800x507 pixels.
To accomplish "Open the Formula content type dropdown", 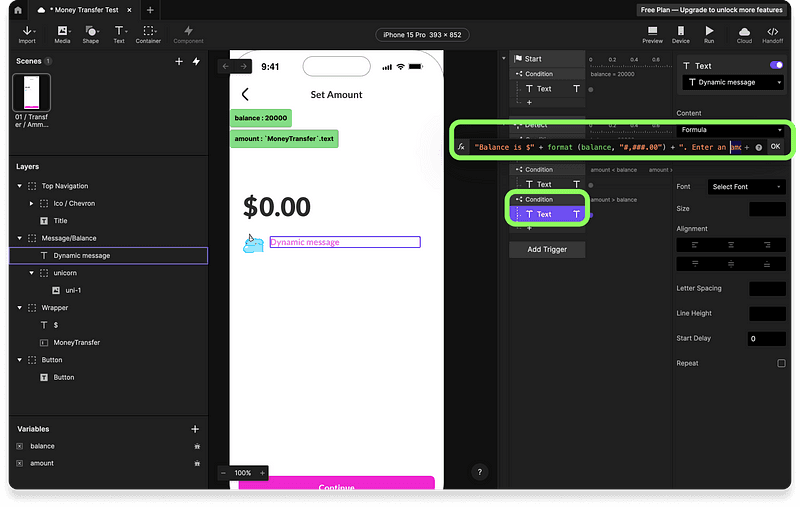I will click(730, 130).
